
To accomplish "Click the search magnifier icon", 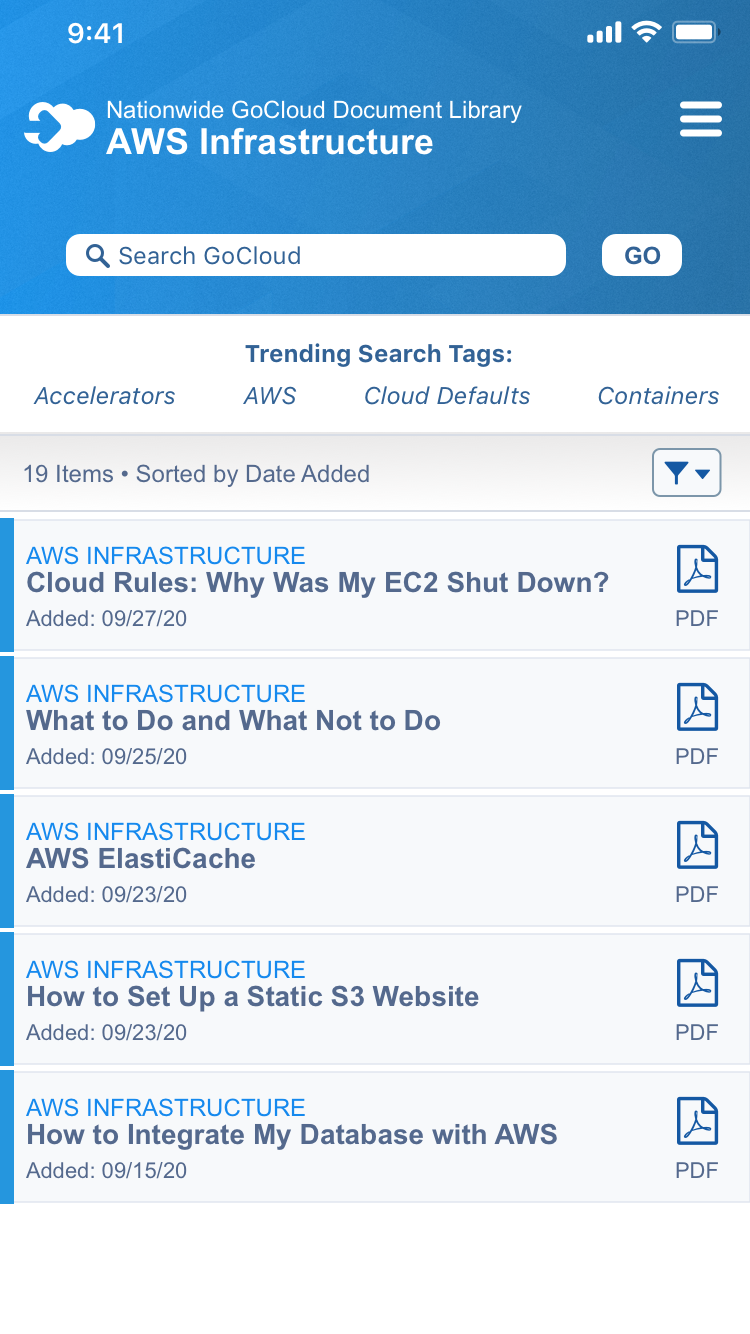I will pos(97,256).
